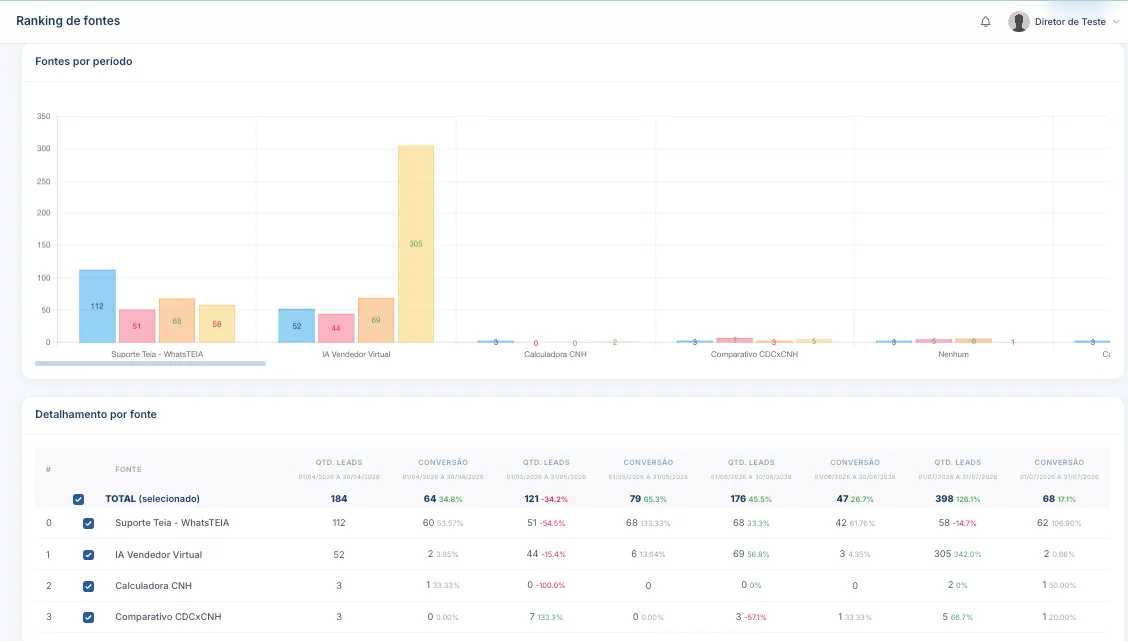This screenshot has width=1128, height=641.
Task: Select the yellow 305 bar in the chart
Action: tap(416, 244)
